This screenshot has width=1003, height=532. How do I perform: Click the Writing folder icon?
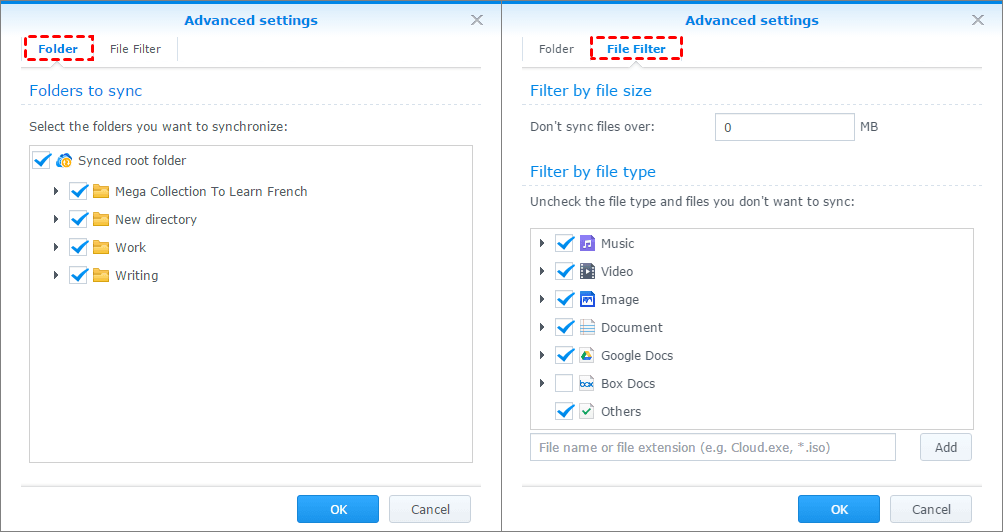(x=101, y=275)
